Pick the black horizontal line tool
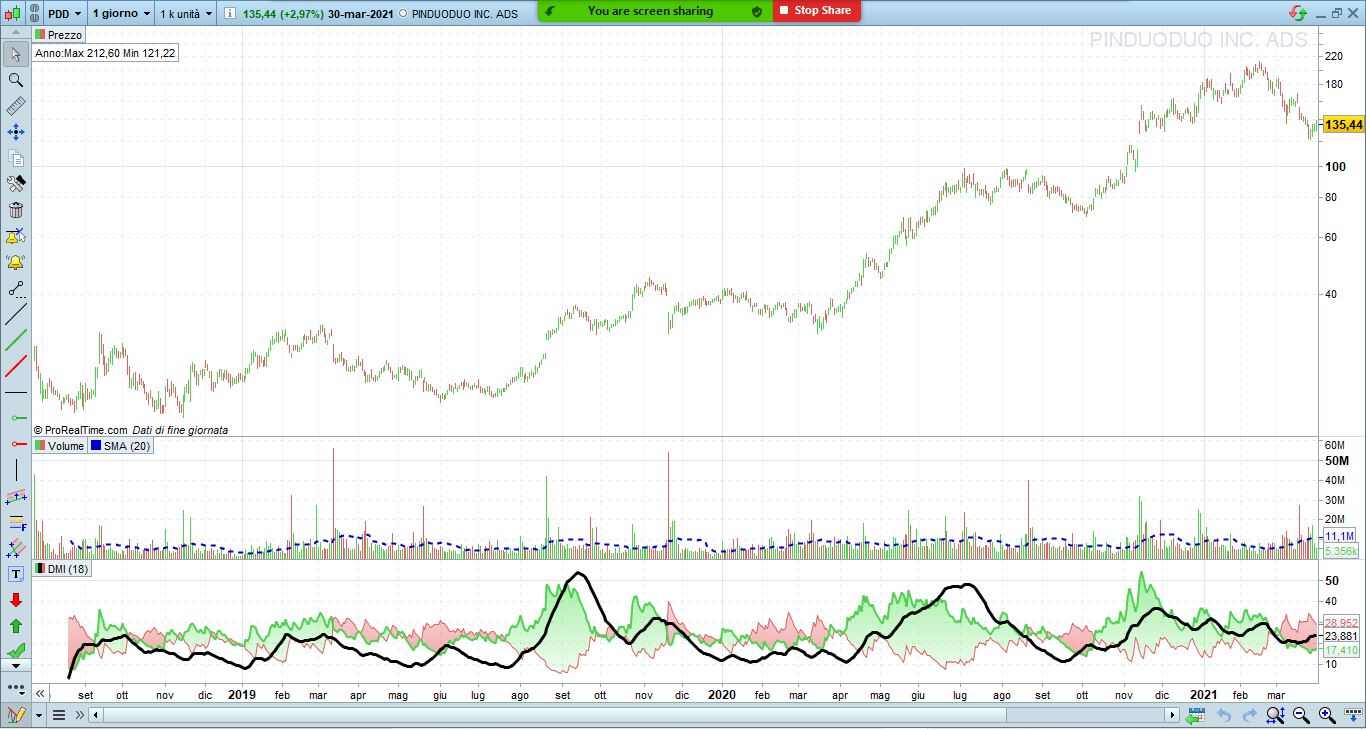1366x729 pixels. coord(16,392)
